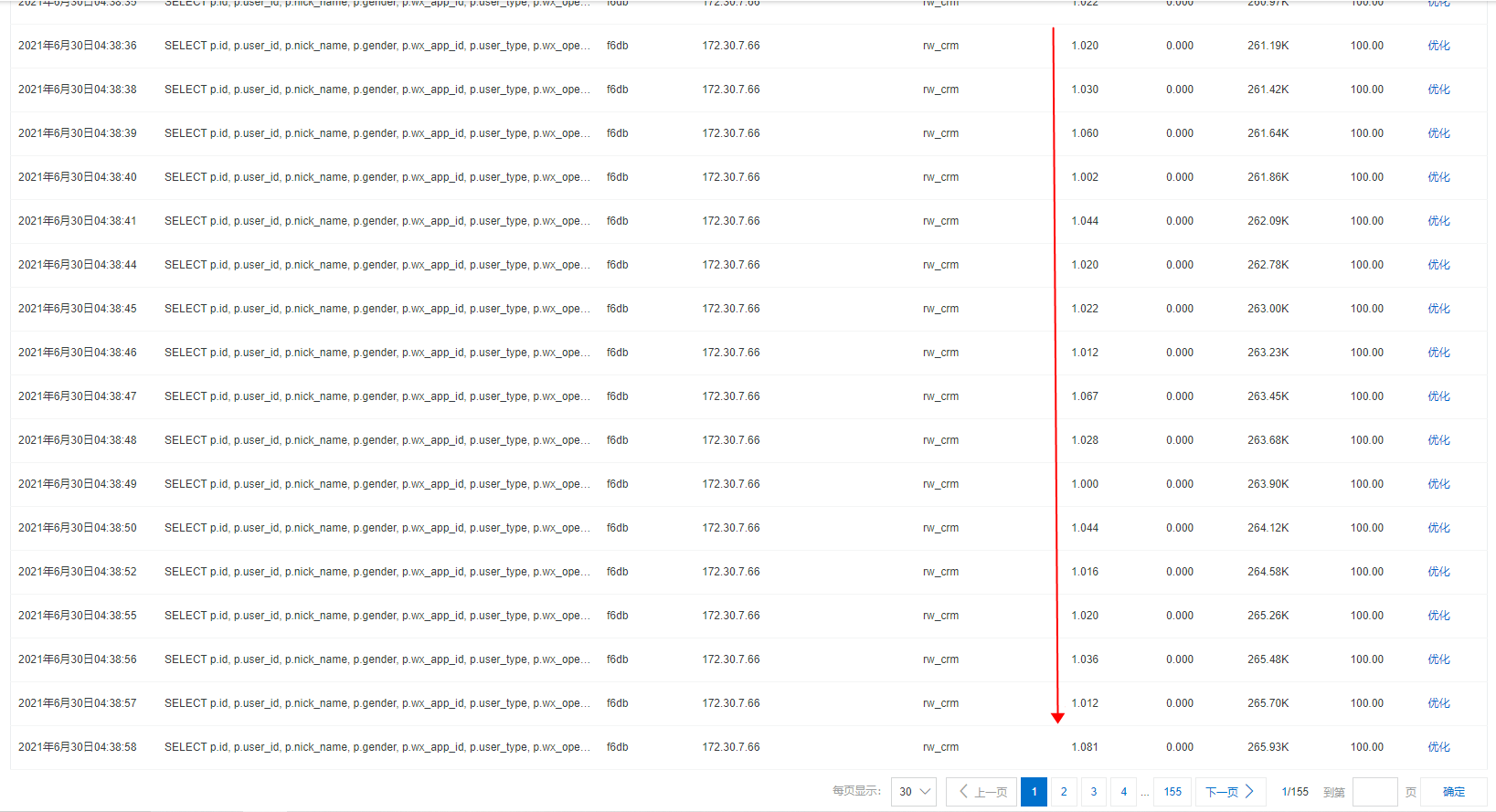1496x812 pixels.
Task: Click the 确定 confirm button
Action: coord(1453,792)
